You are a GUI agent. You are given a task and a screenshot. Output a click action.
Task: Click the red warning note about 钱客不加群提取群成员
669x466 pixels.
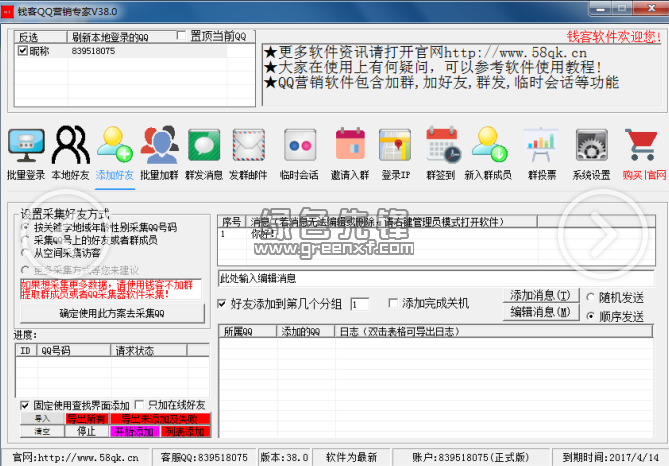(x=111, y=289)
